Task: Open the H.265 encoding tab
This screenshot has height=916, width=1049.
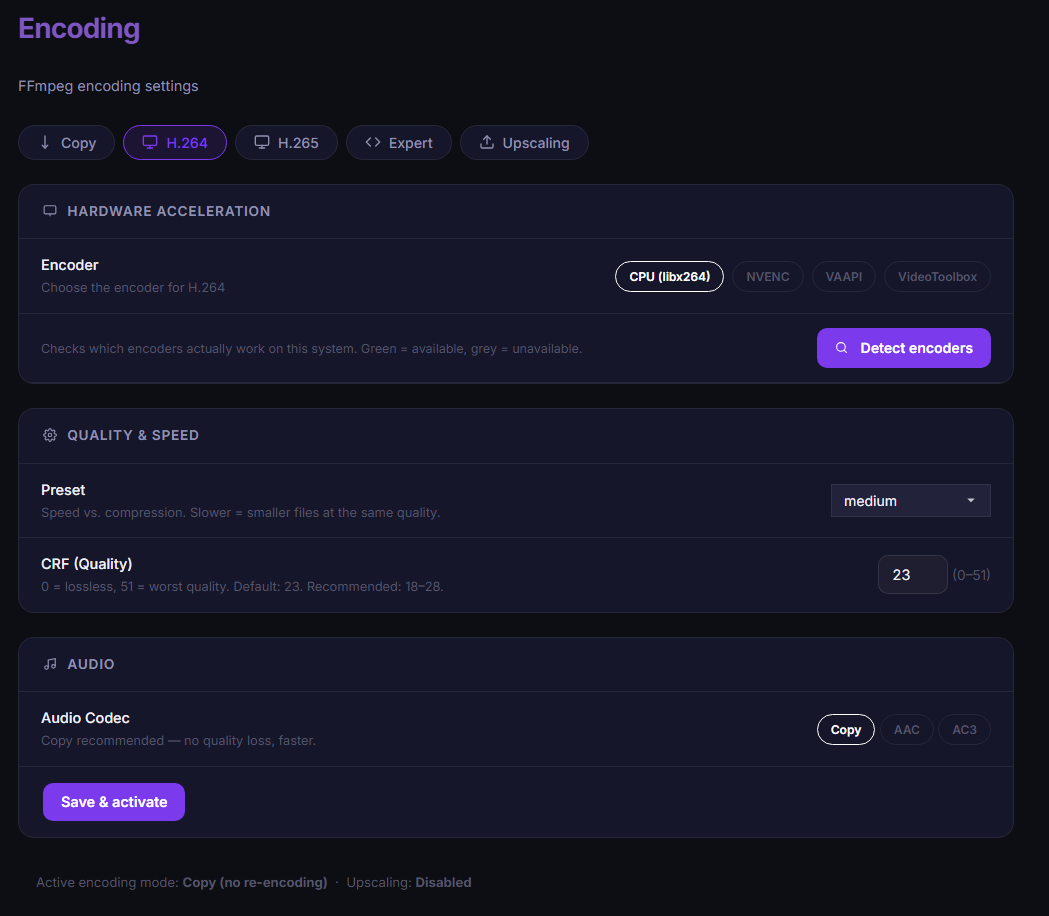Action: 286,143
